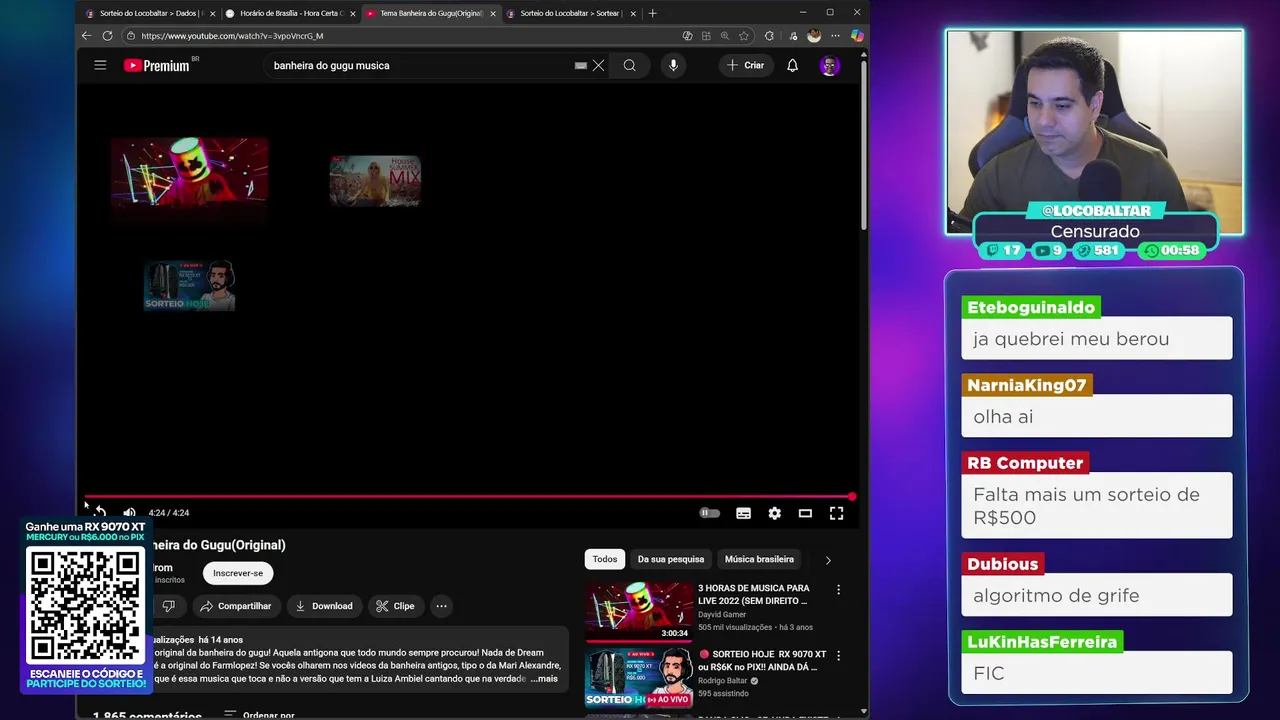This screenshot has width=1280, height=720.
Task: Close the 'Horário de Brasília' tab
Action: [352, 14]
